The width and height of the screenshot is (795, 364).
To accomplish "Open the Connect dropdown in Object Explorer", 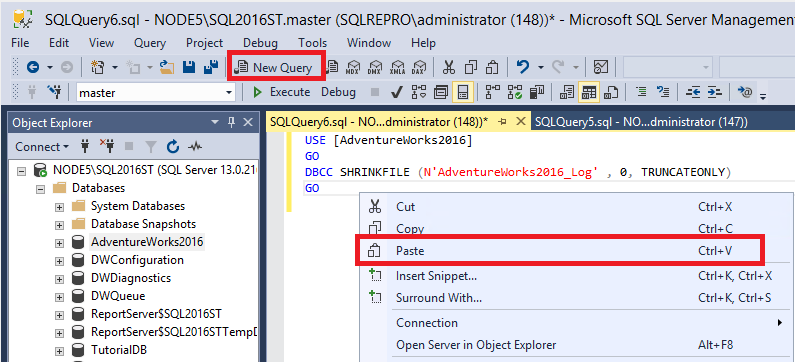I will 43,147.
